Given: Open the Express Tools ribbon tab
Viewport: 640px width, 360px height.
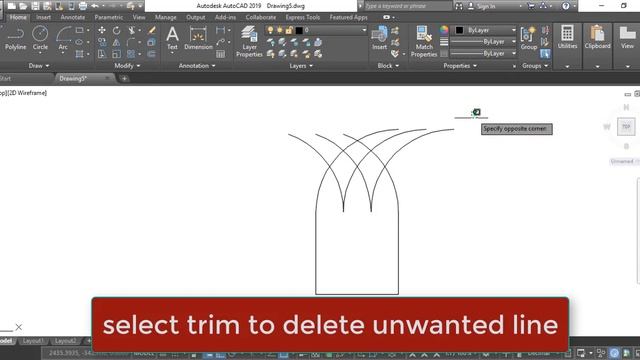Looking at the screenshot, I should [x=302, y=17].
